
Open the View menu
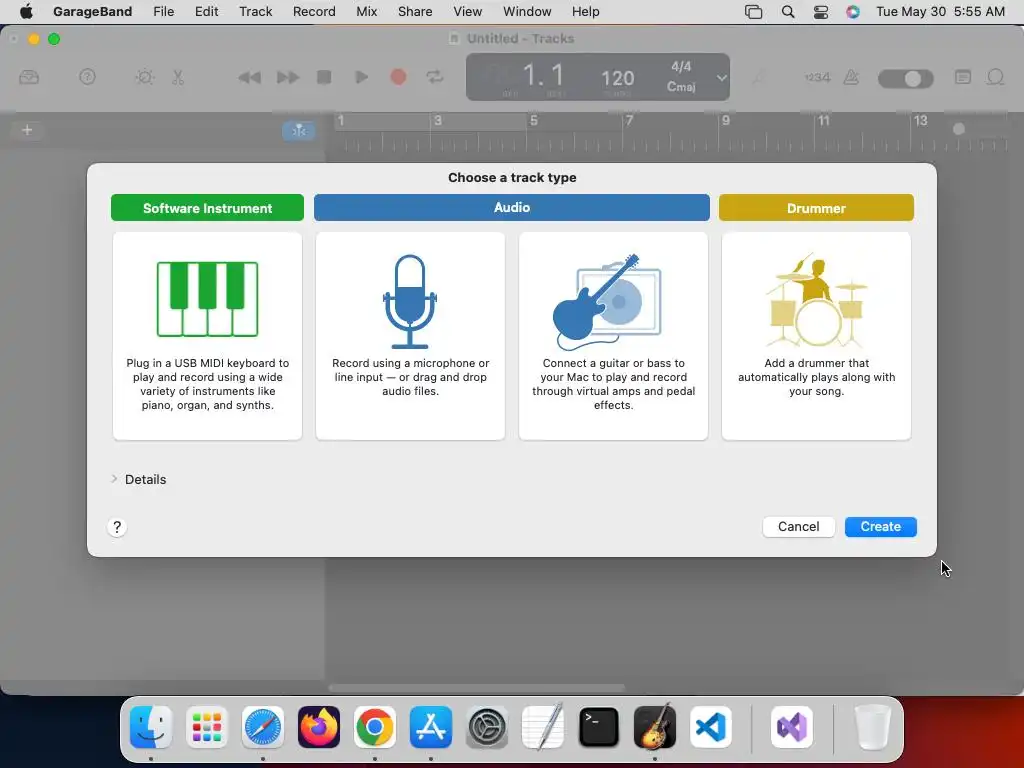coord(468,11)
